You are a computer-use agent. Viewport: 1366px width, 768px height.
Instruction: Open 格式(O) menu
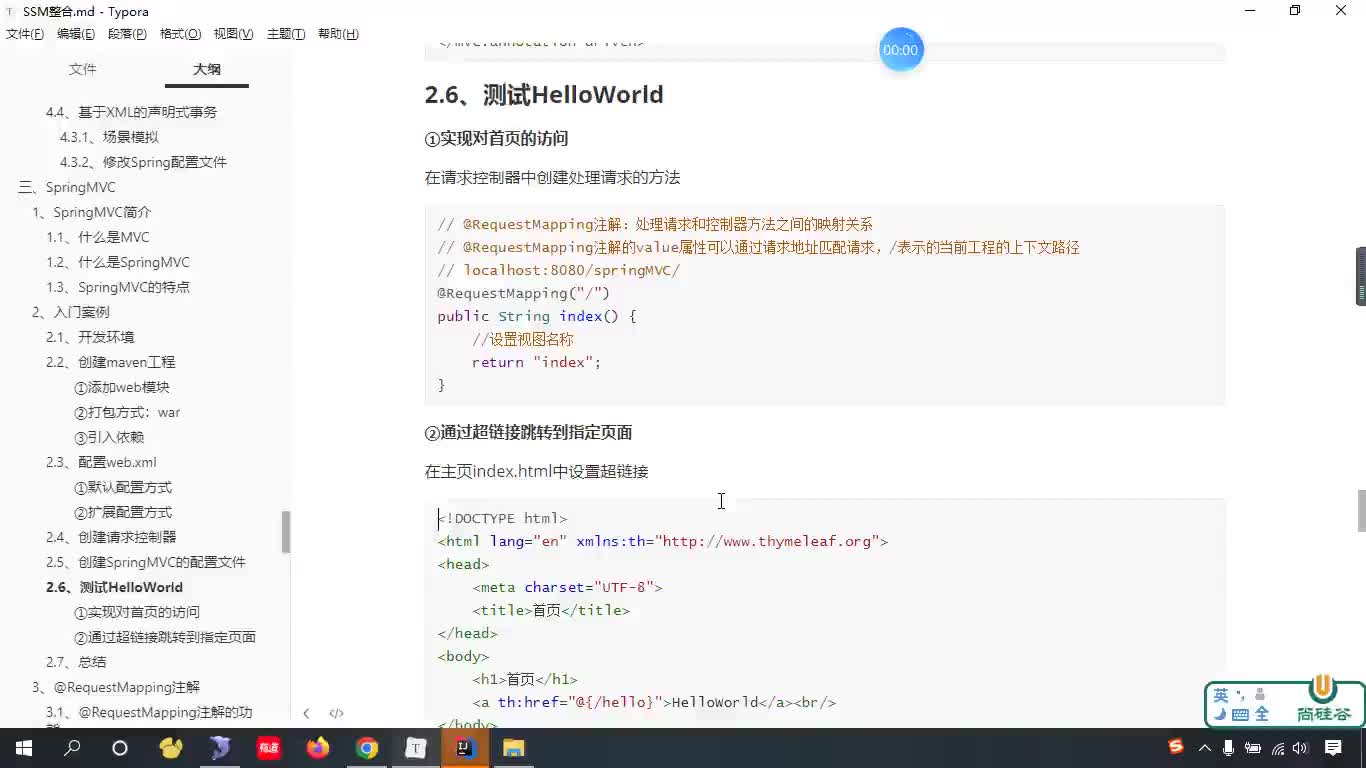180,34
